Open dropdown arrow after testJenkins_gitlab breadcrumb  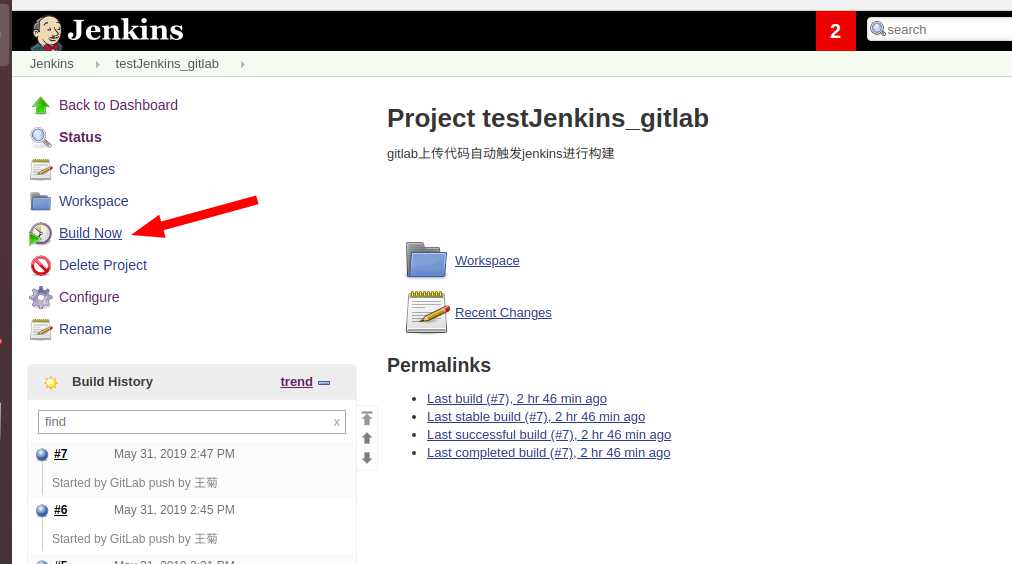(242, 65)
